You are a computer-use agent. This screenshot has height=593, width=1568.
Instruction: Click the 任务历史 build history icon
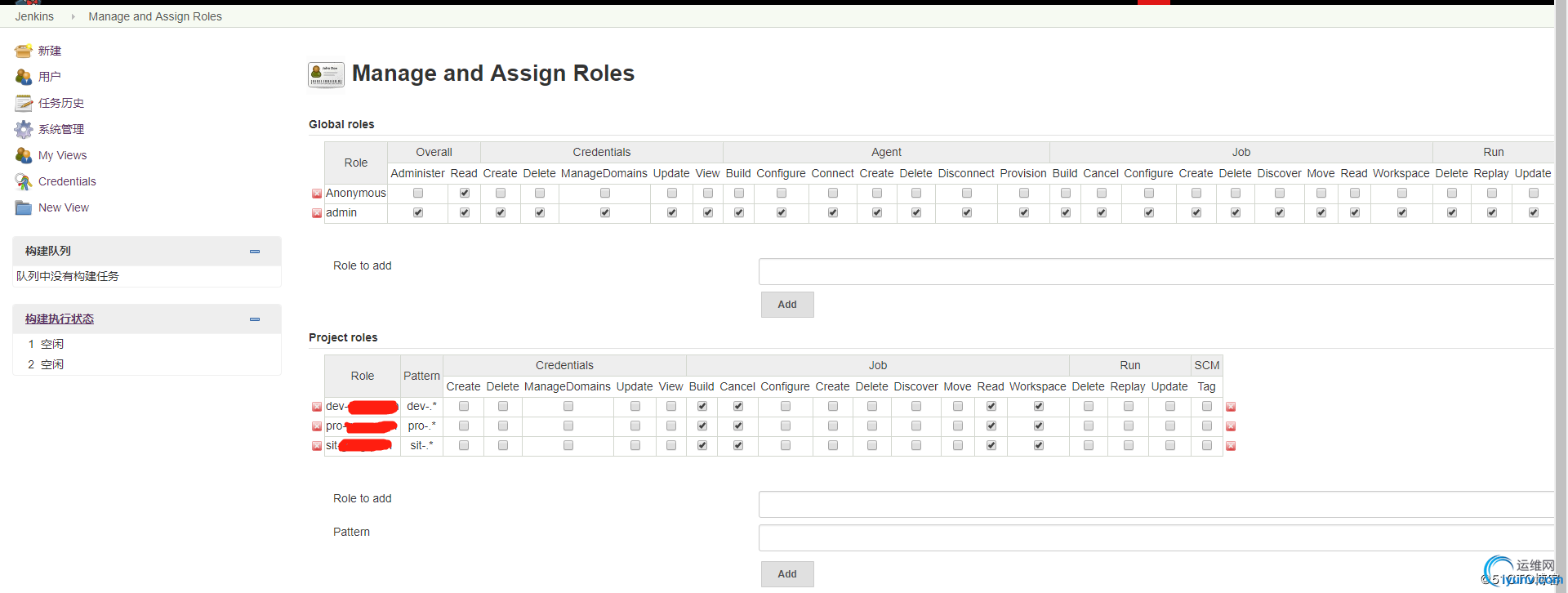coord(24,103)
